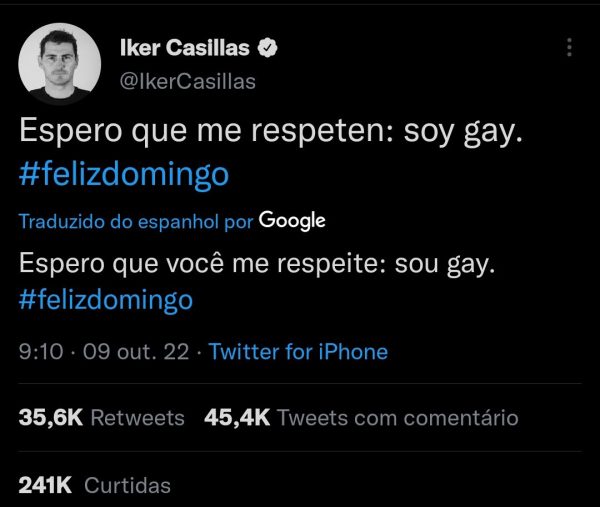Open the three-dot more options menu
Image resolution: width=600 pixels, height=507 pixels.
[x=569, y=47]
